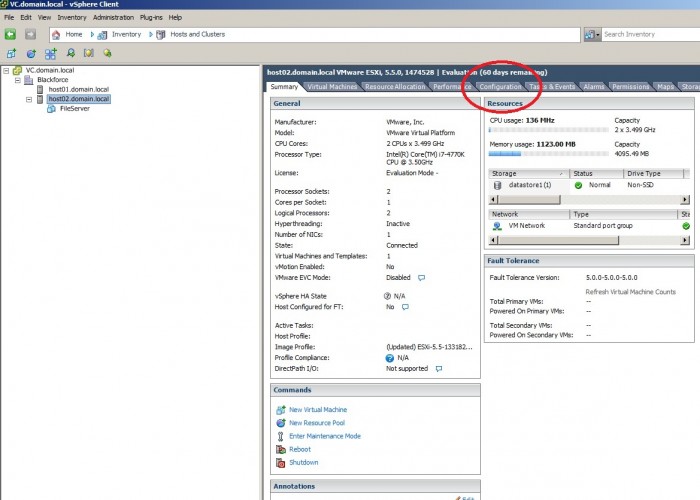The height and width of the screenshot is (500, 700).
Task: Click the vSphere HA State question icon
Action: coord(387,296)
